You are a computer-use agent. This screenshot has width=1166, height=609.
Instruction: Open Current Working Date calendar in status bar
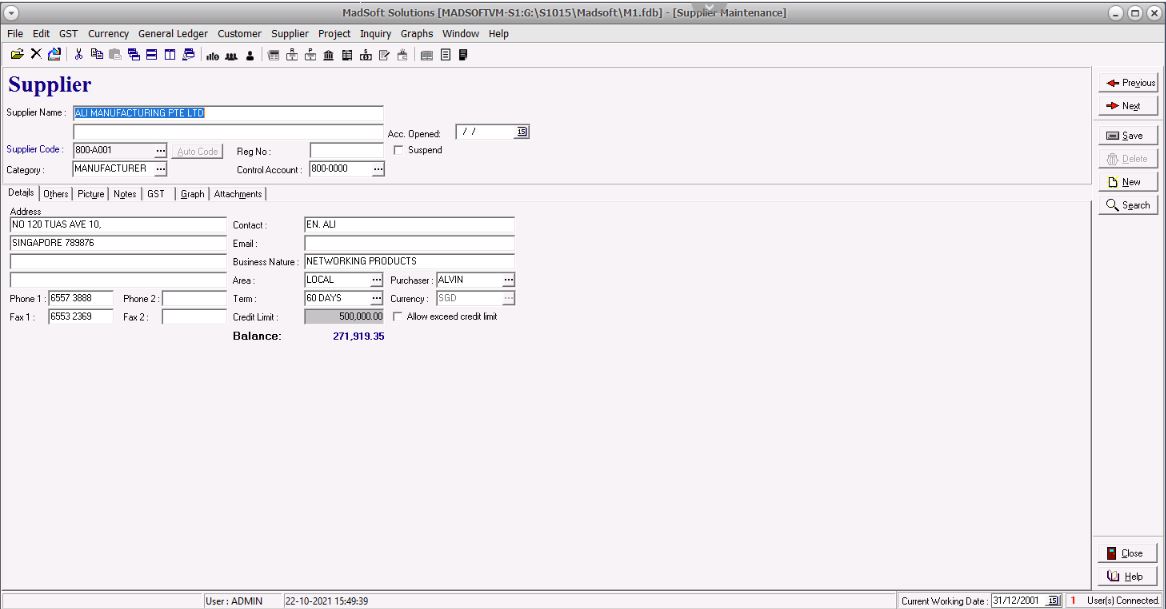1054,600
